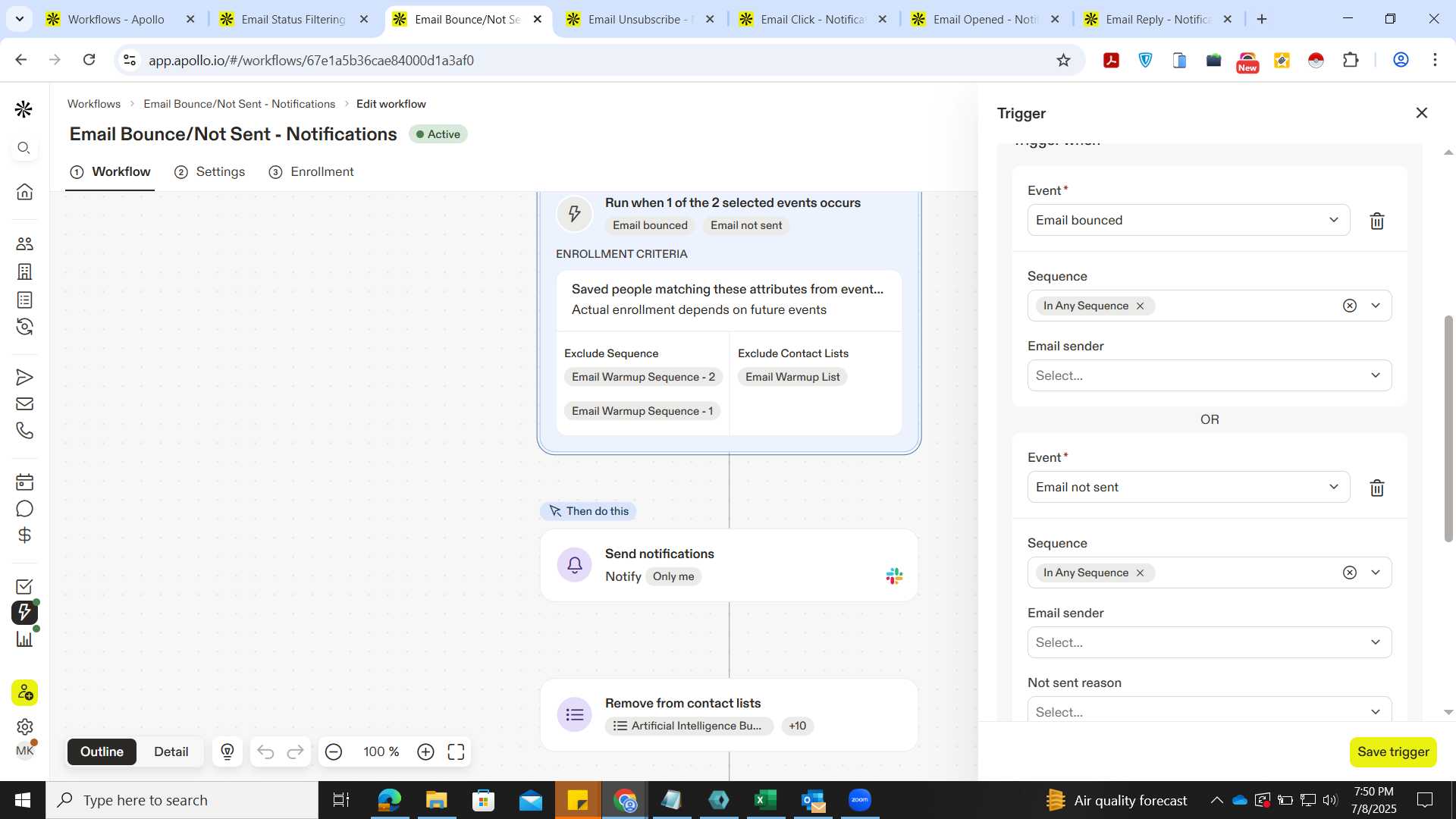This screenshot has width=1456, height=819.
Task: Redo workflow change
Action: point(295,752)
